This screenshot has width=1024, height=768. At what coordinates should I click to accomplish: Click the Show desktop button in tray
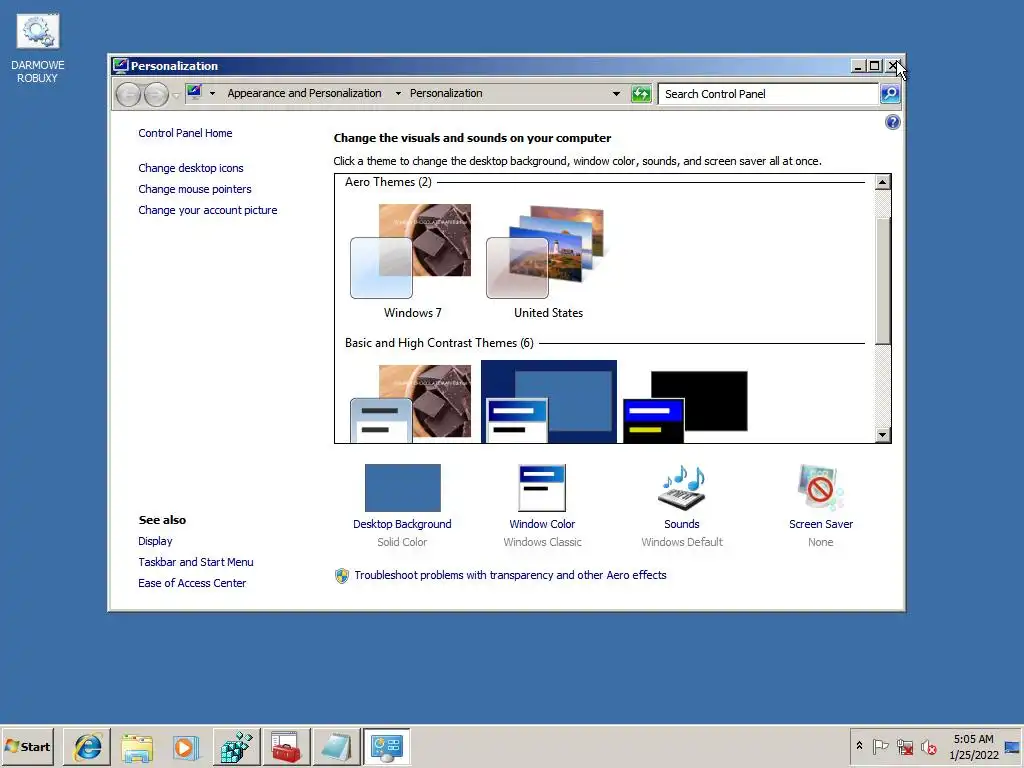point(1013,746)
